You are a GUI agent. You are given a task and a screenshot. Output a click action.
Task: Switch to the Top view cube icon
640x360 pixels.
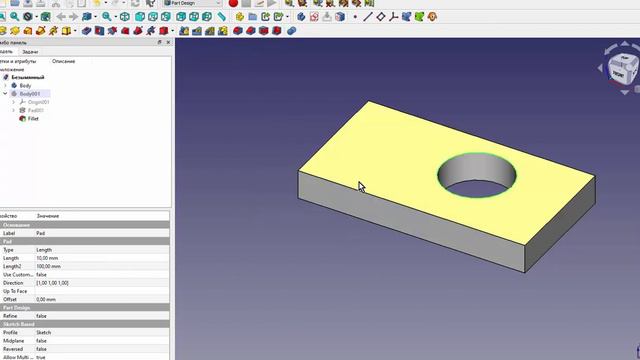[x=153, y=17]
